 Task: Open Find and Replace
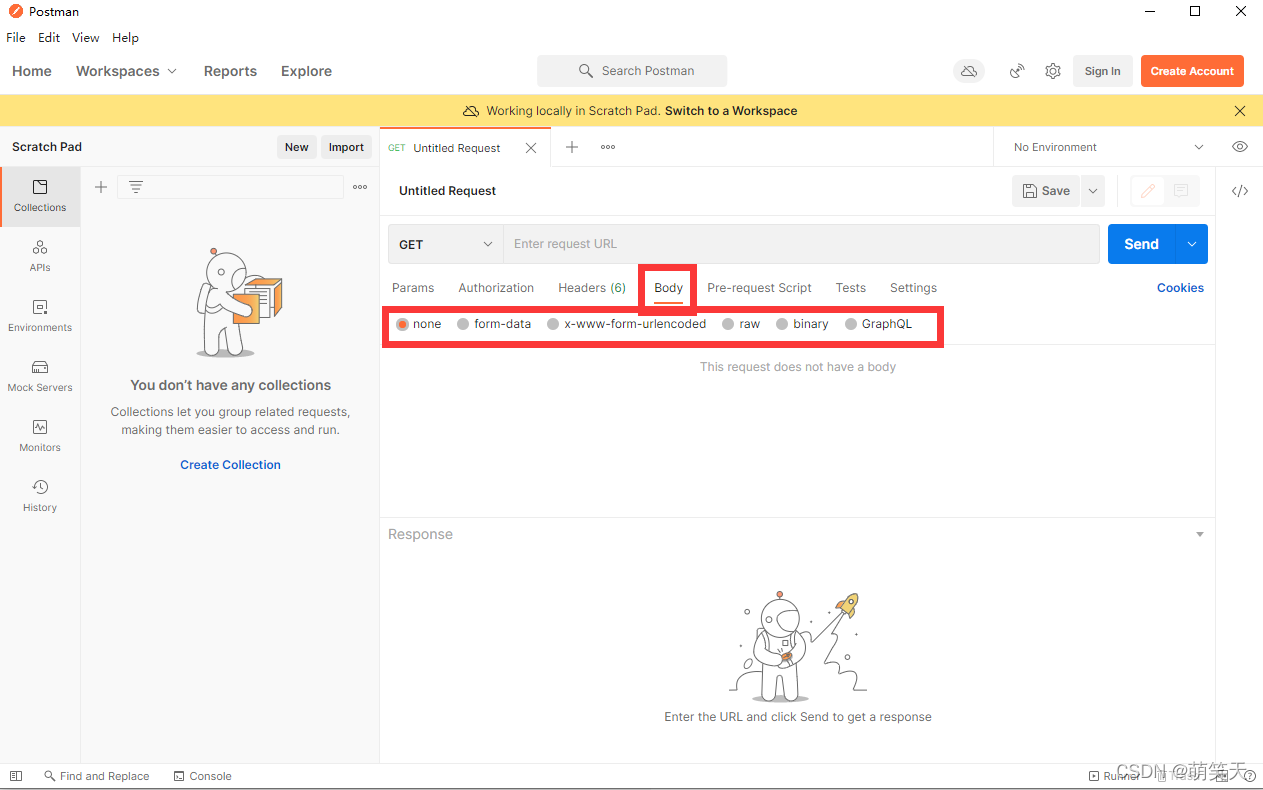pyautogui.click(x=96, y=776)
